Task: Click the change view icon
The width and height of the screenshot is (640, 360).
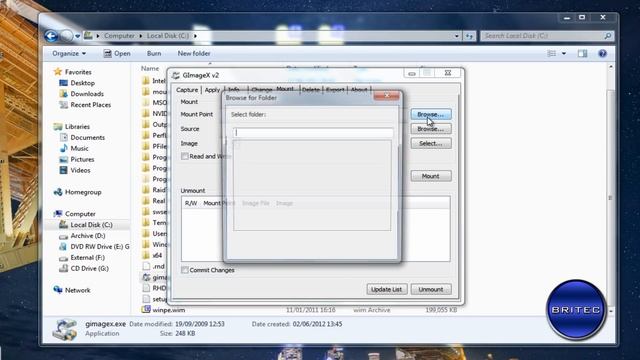Action: coord(551,53)
